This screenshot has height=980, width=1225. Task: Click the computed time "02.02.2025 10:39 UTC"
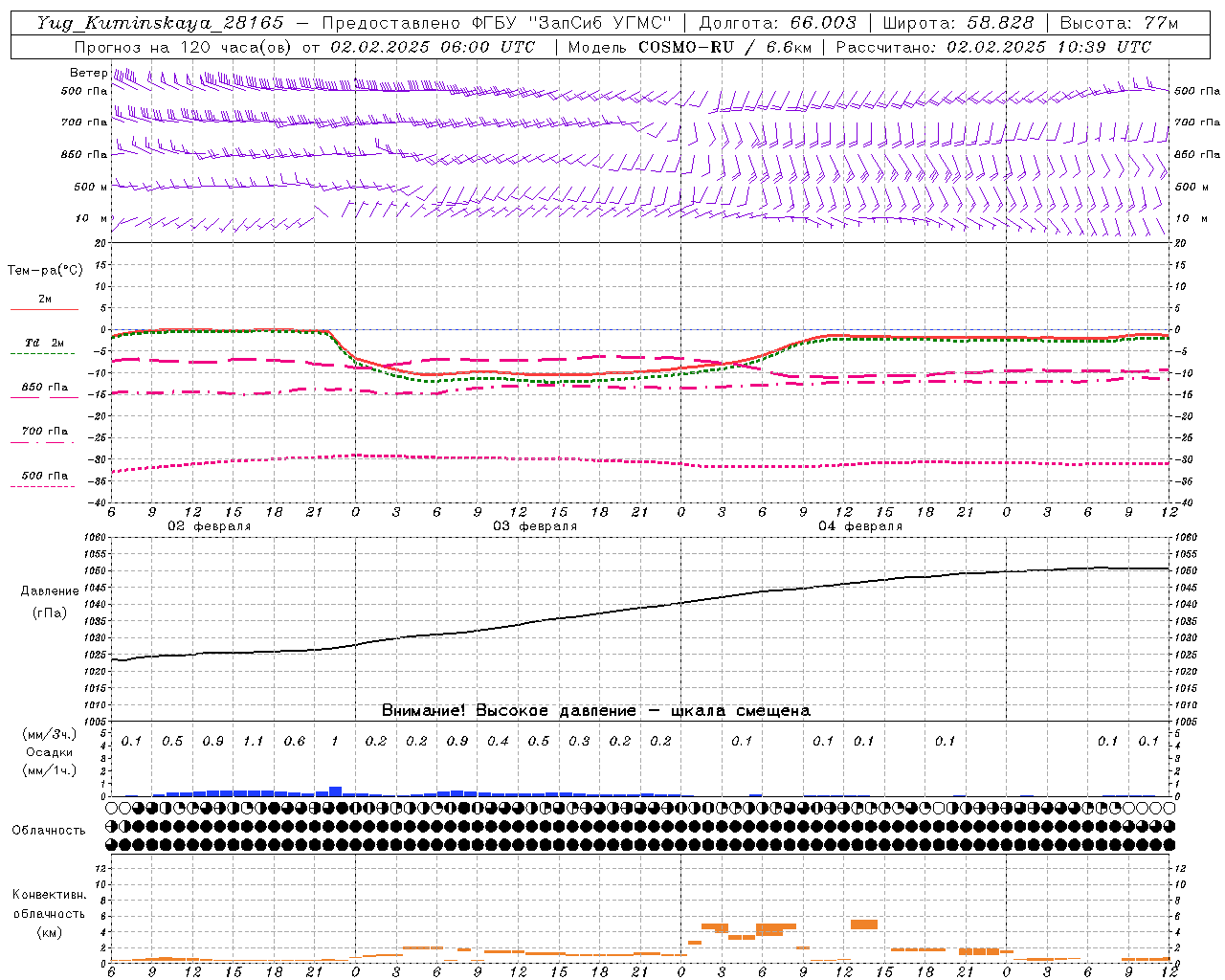point(1049,47)
